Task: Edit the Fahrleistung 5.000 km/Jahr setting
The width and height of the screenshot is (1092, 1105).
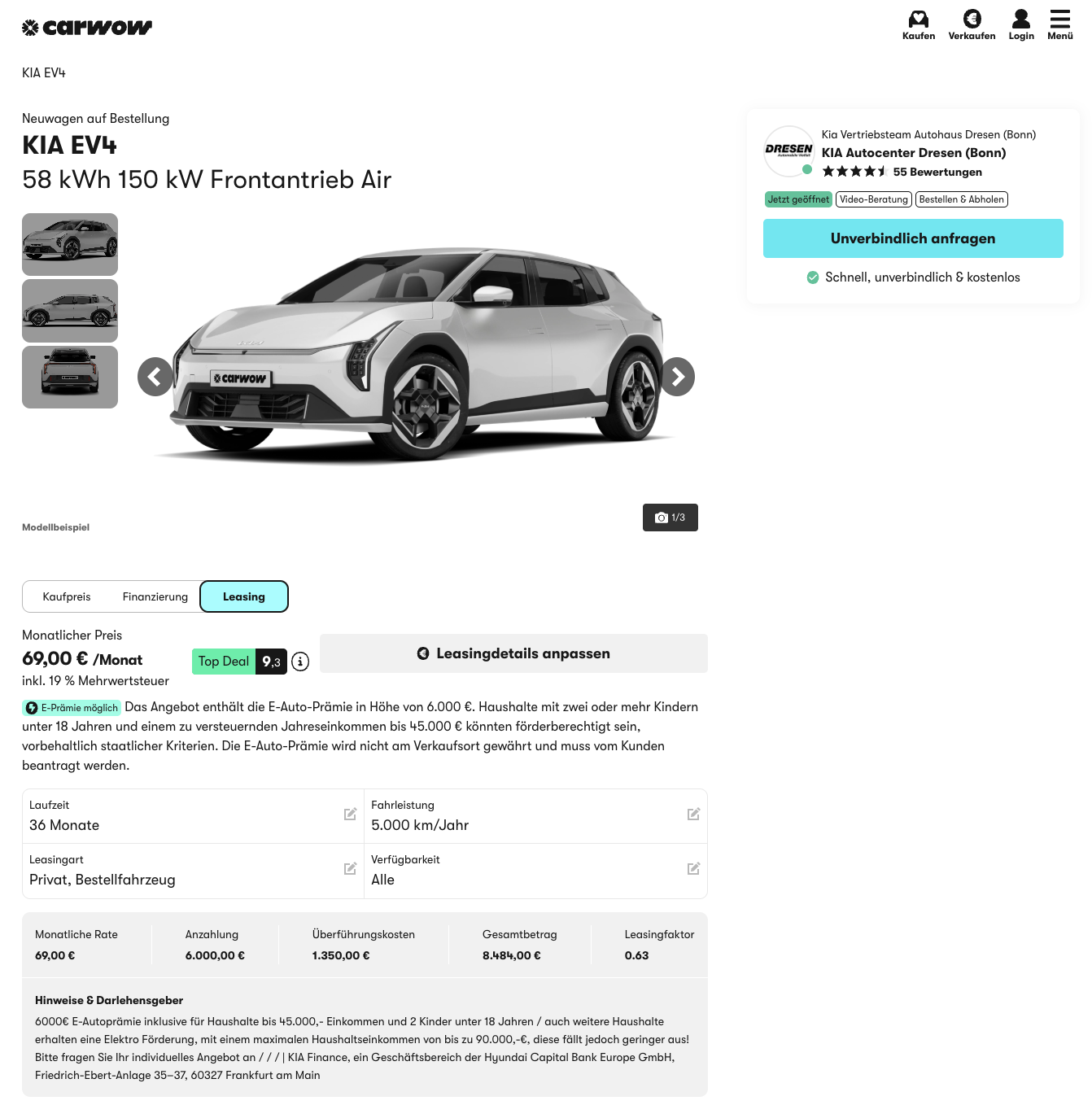Action: click(535, 816)
